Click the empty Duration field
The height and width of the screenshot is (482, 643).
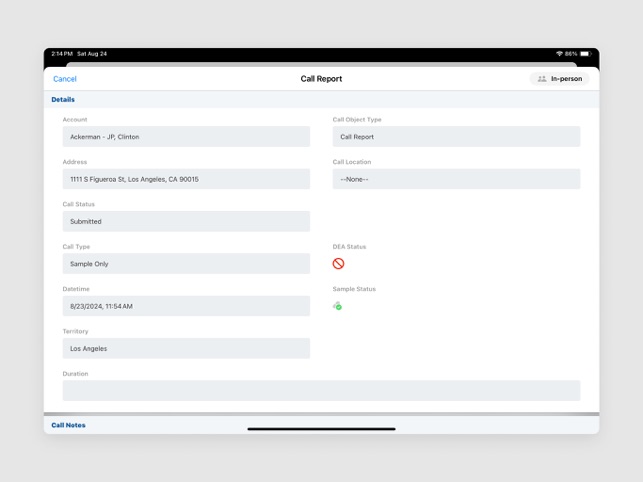[x=322, y=391]
